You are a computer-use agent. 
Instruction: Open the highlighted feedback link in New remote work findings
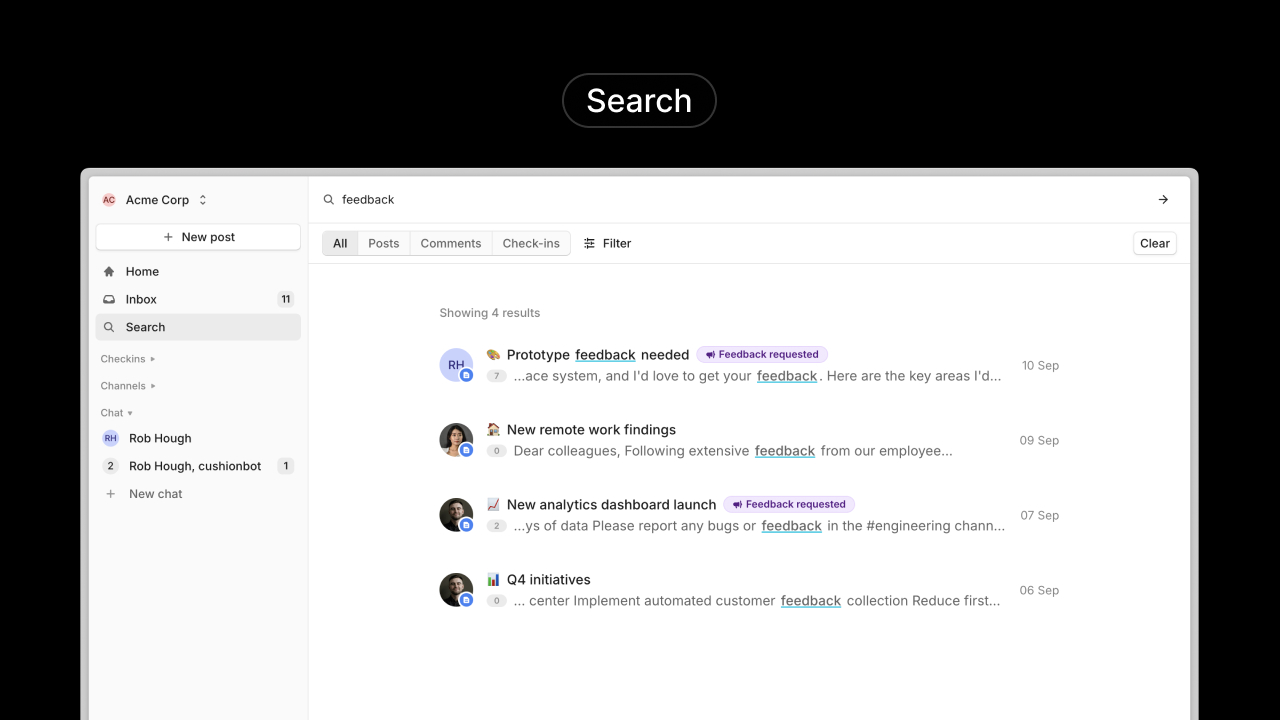(784, 451)
